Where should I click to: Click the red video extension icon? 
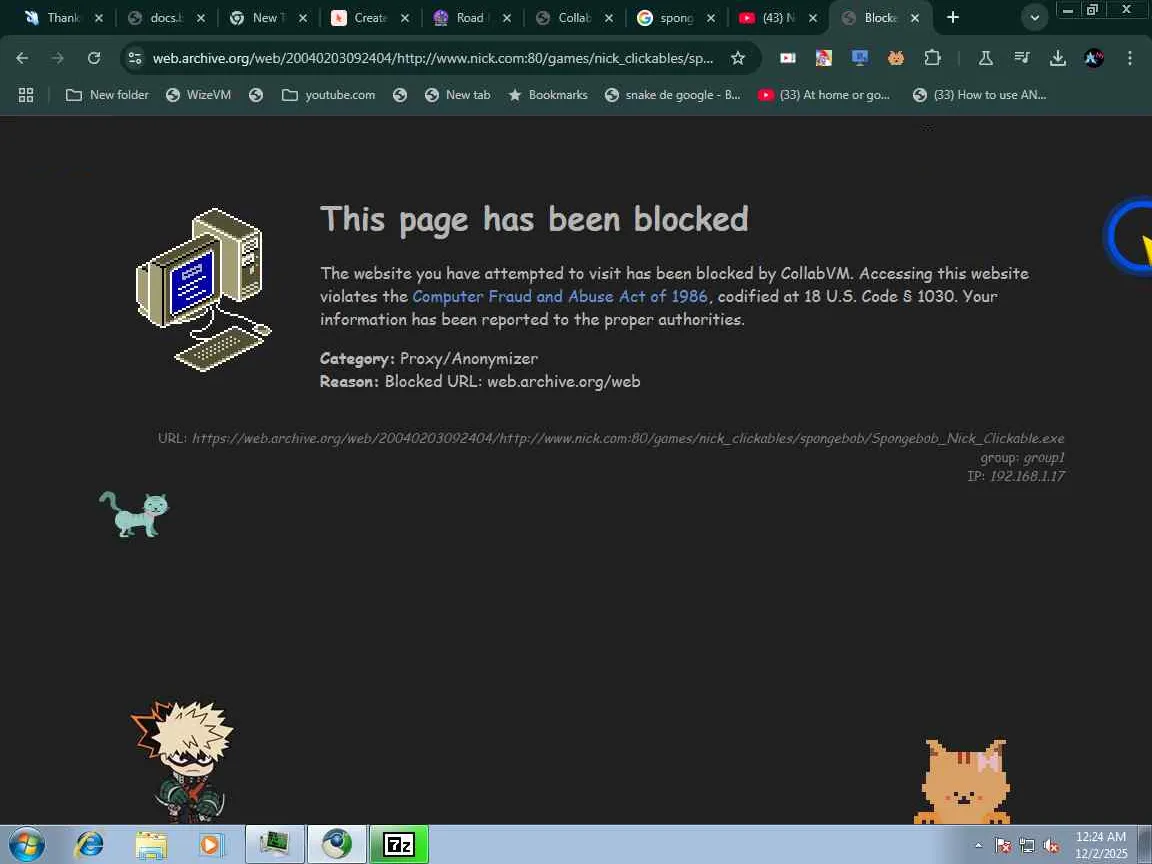point(788,58)
